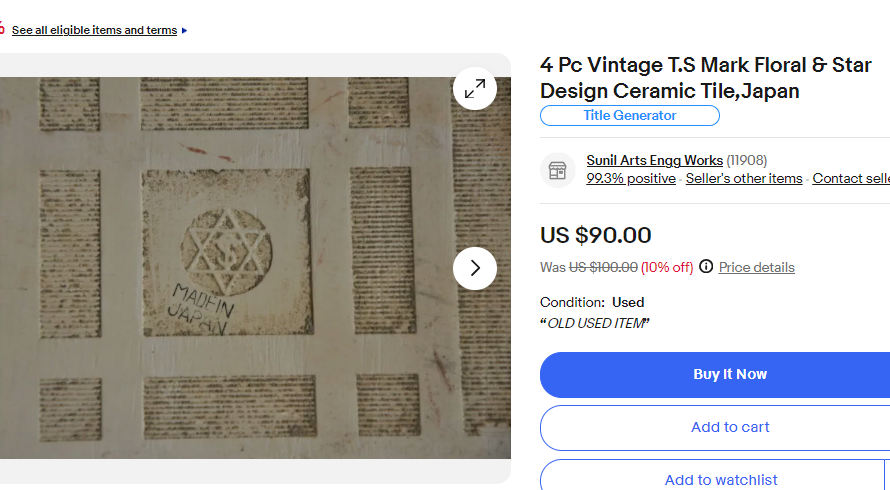The width and height of the screenshot is (890, 490).
Task: Open Sunil Arts Engg Works seller page
Action: pyautogui.click(x=654, y=160)
